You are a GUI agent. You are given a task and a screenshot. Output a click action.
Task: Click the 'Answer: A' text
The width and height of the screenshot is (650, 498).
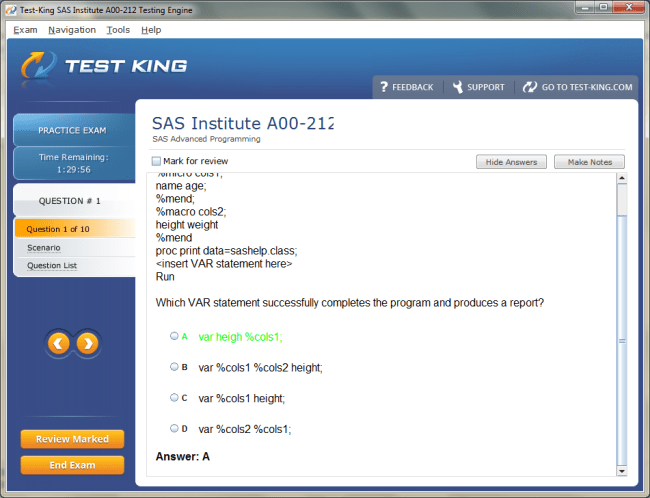coord(182,456)
